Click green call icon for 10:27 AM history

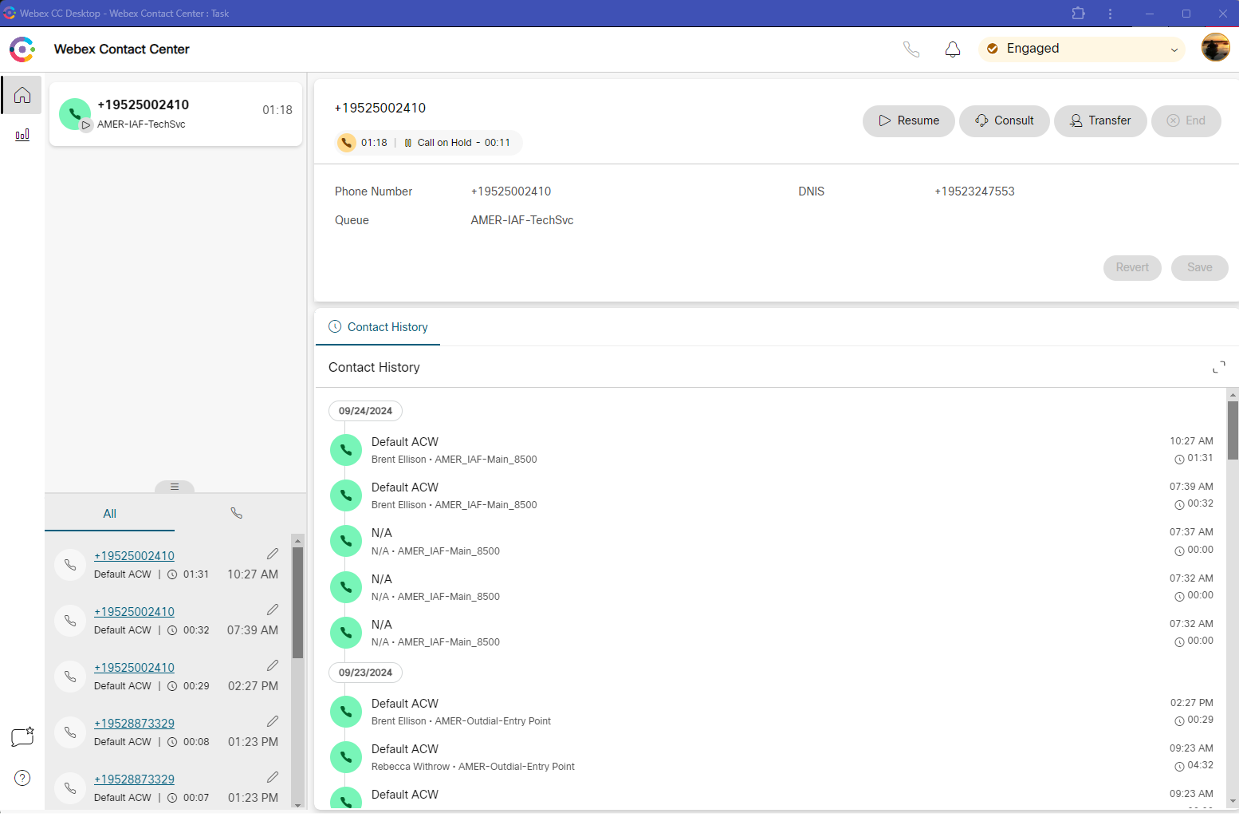(x=346, y=450)
